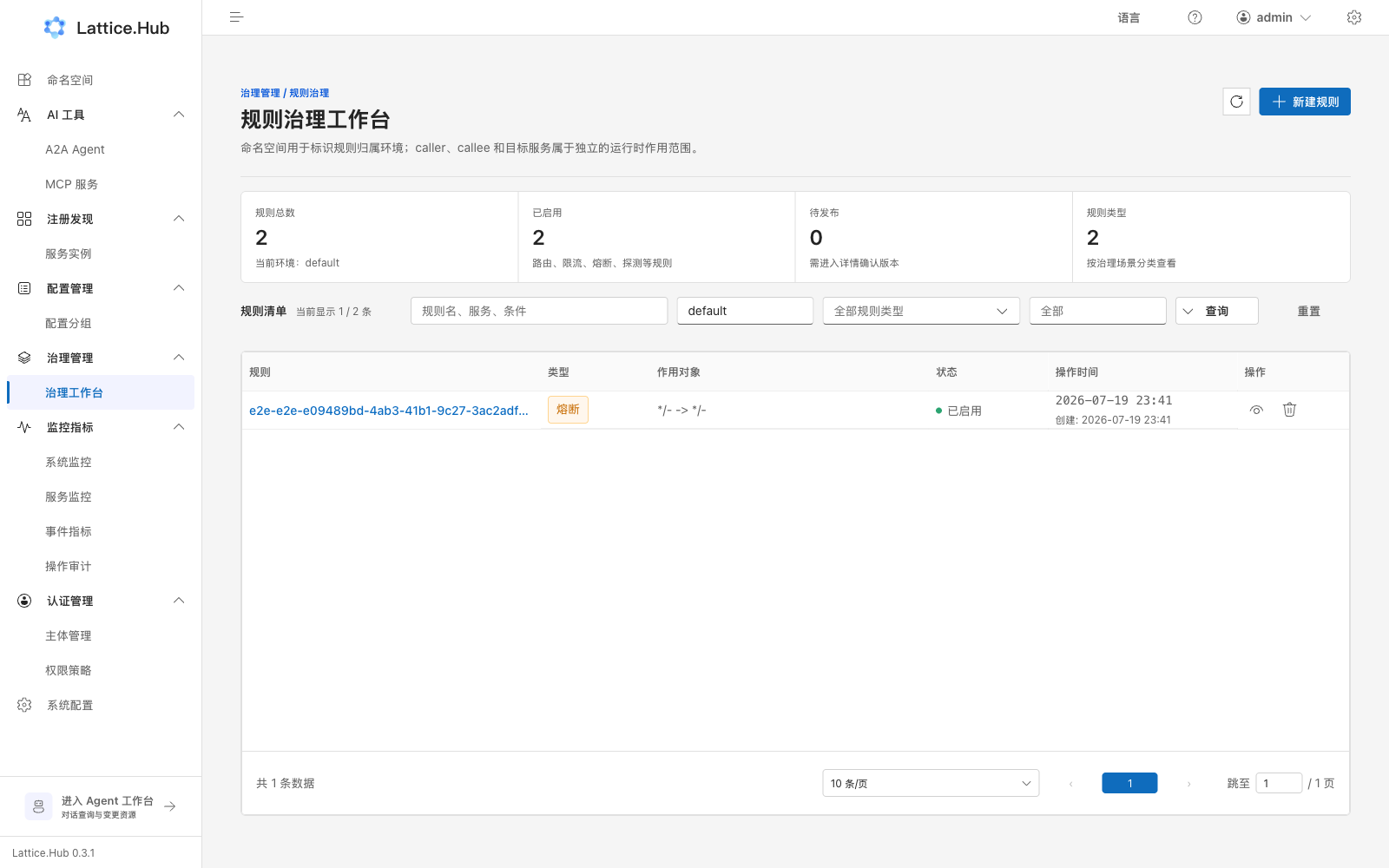Select 治理工作台 in the sidebar
Screen dimensions: 1389x868
[101, 392]
